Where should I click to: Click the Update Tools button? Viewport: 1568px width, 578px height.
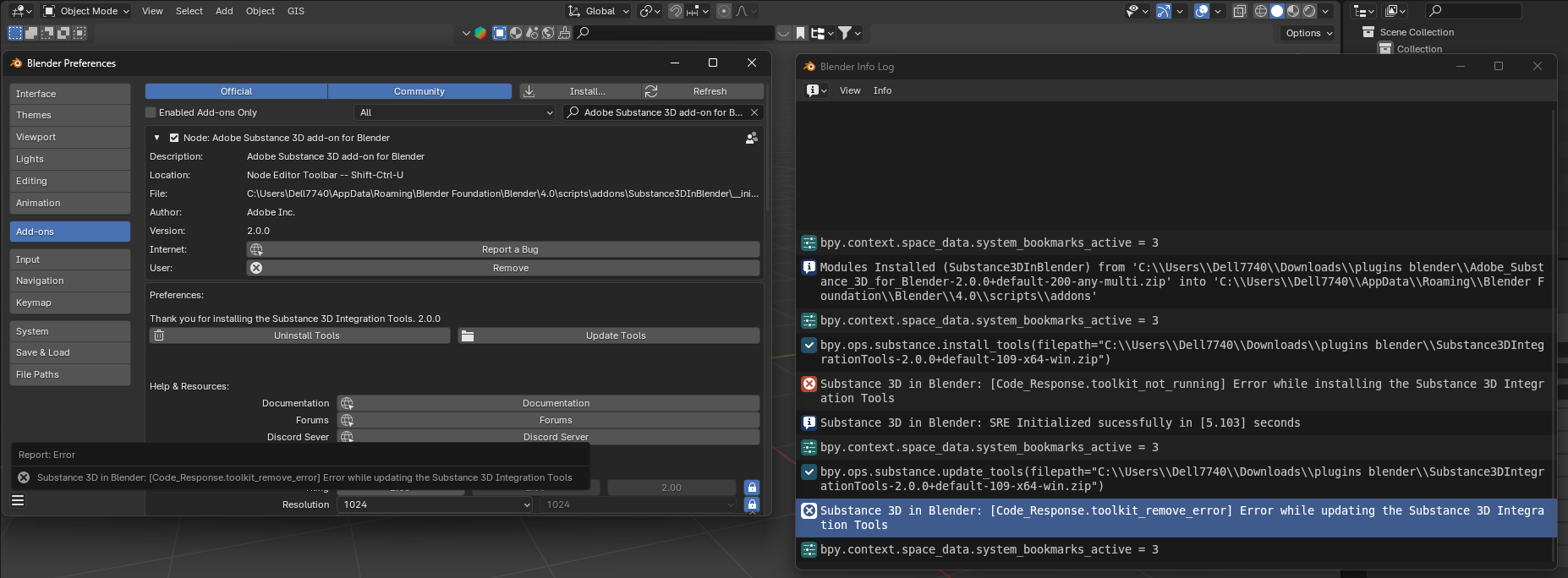coord(609,335)
